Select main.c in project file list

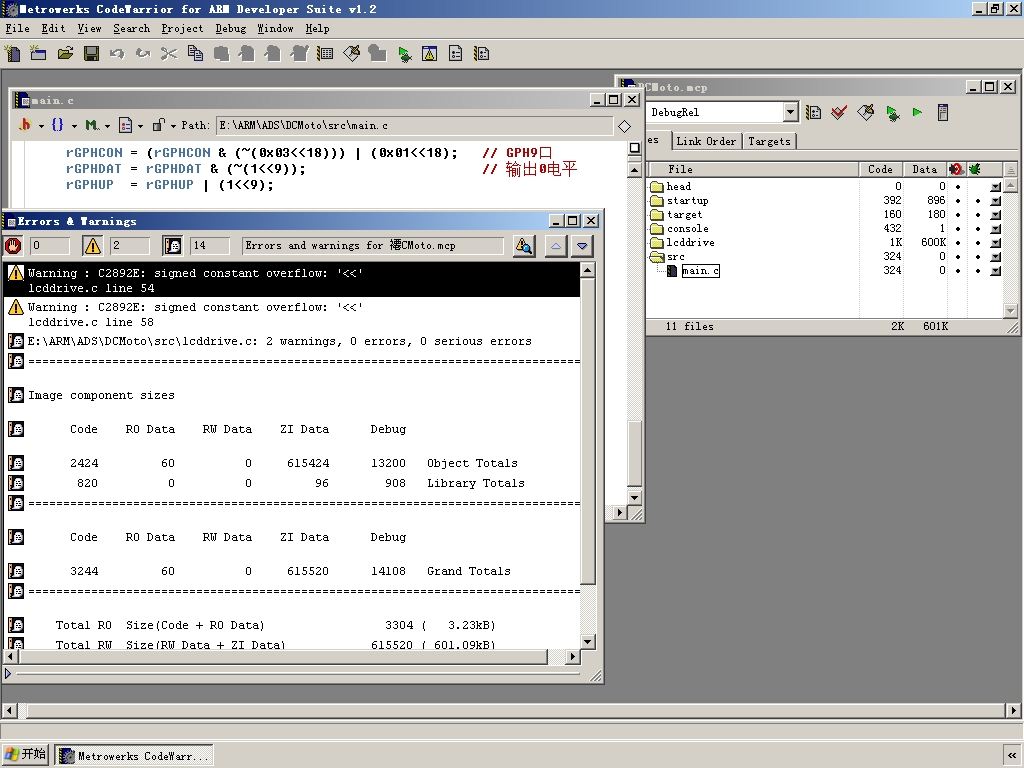click(x=700, y=270)
